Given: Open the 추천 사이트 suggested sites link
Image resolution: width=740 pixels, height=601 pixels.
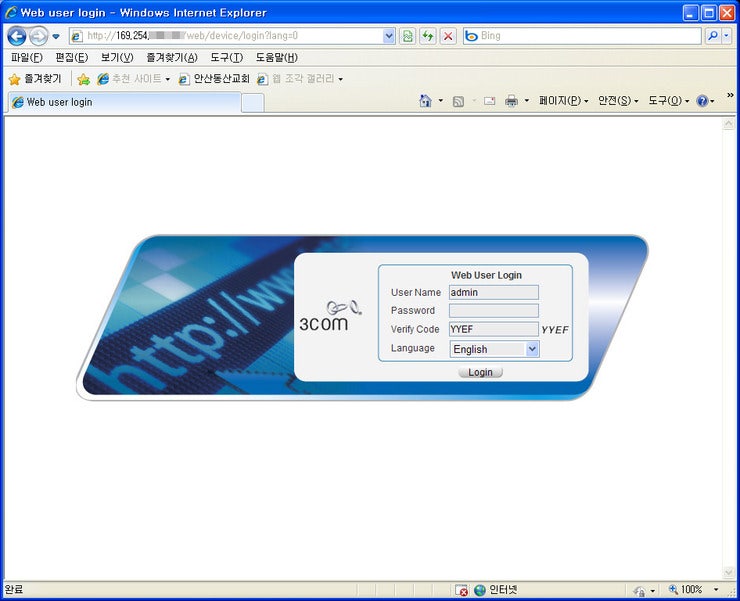Looking at the screenshot, I should pyautogui.click(x=134, y=79).
